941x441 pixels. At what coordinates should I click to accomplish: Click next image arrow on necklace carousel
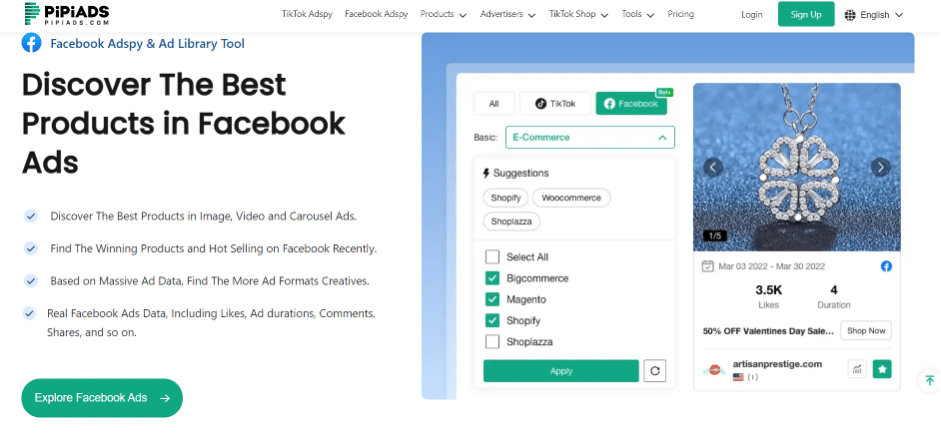point(880,167)
